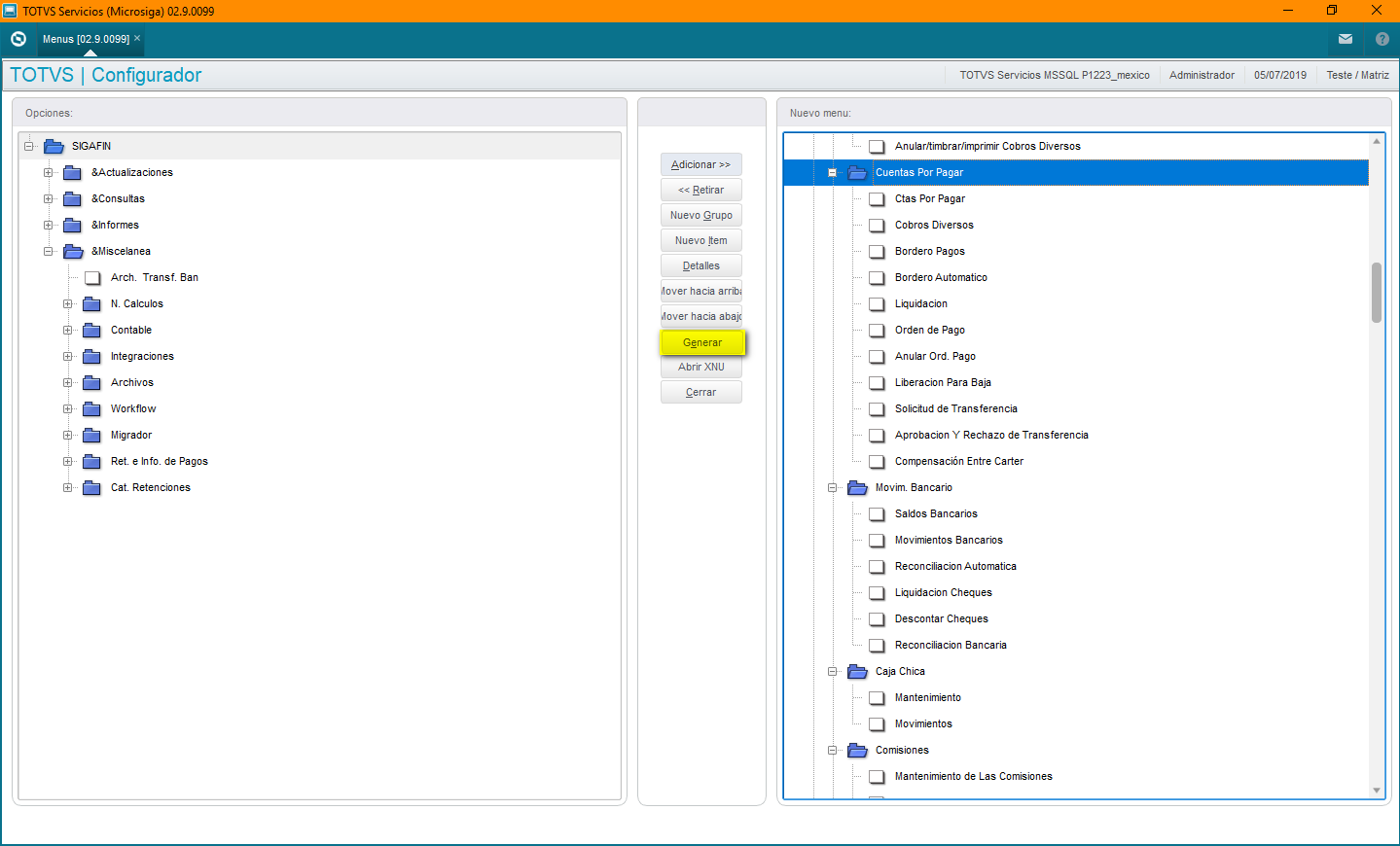
Task: Click the Caja Chica folder icon
Action: tap(857, 671)
